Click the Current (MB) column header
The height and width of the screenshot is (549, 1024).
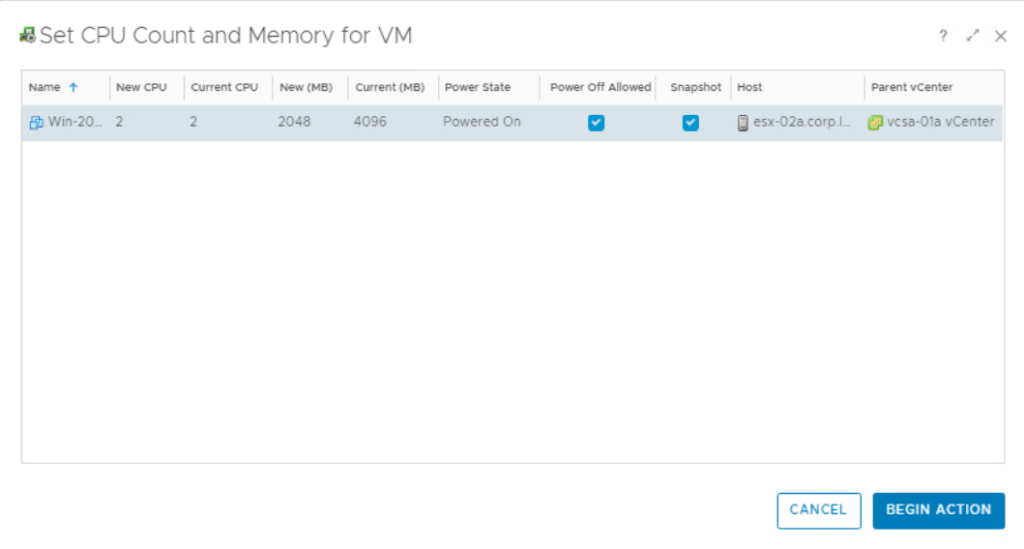[x=390, y=88]
